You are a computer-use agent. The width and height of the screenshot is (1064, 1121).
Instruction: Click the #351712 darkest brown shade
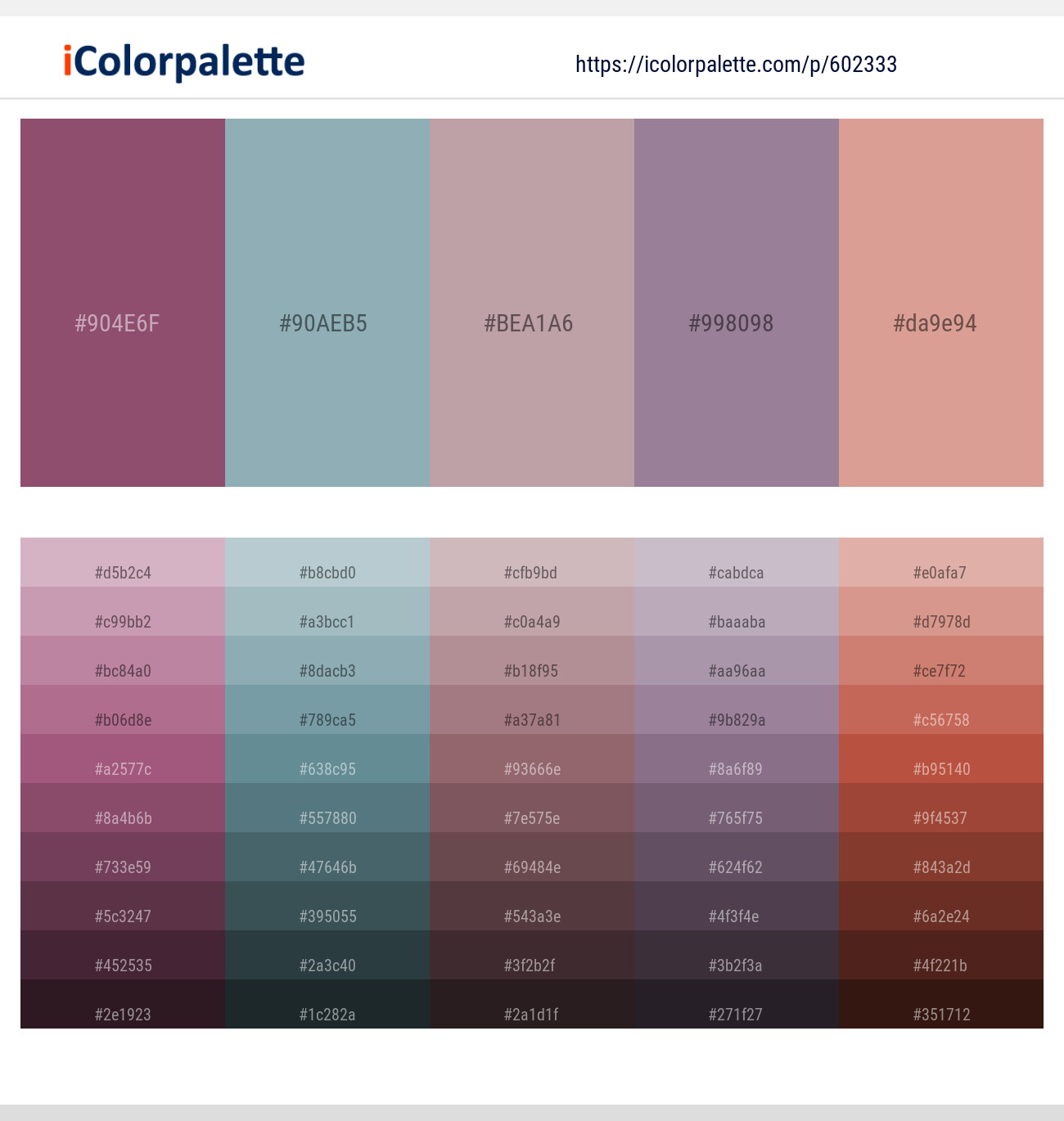pyautogui.click(x=941, y=1005)
